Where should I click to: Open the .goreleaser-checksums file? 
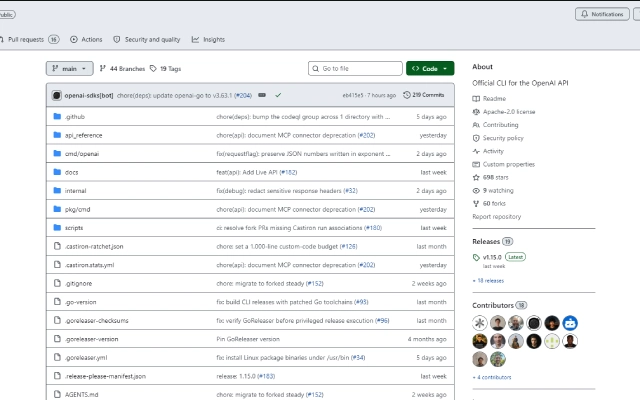click(x=96, y=320)
